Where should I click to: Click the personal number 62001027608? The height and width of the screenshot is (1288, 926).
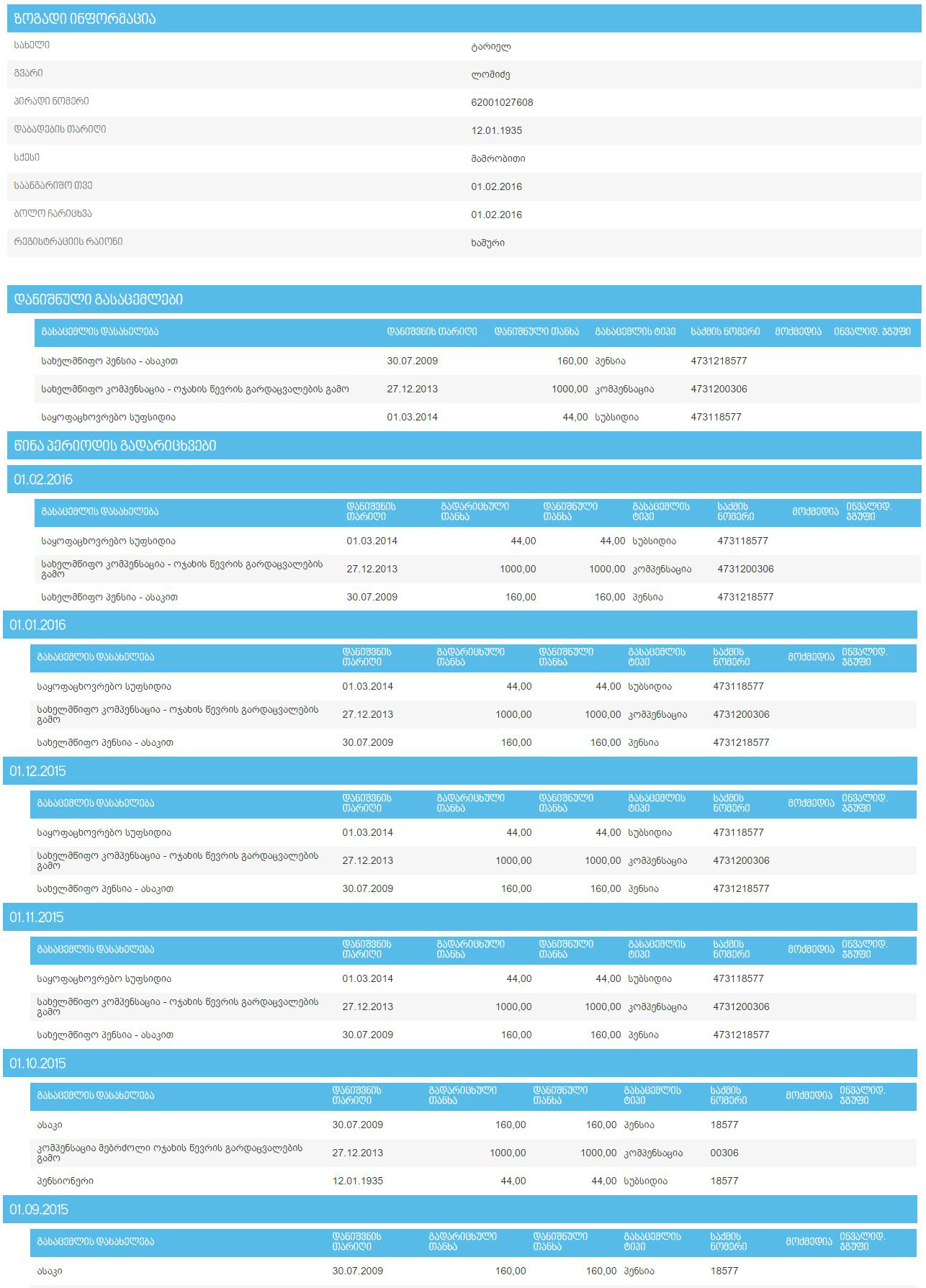coord(502,102)
